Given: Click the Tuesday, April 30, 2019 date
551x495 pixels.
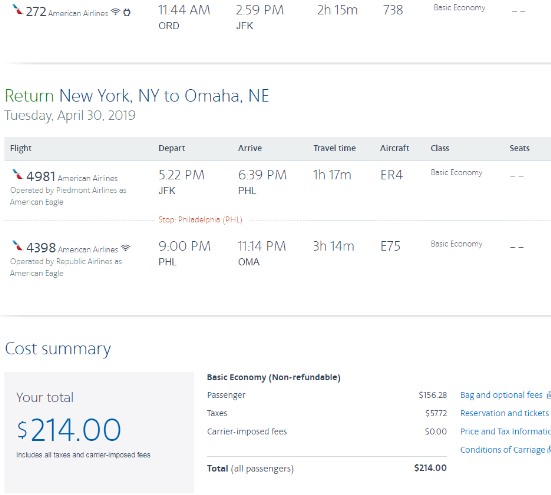Looking at the screenshot, I should (70, 115).
